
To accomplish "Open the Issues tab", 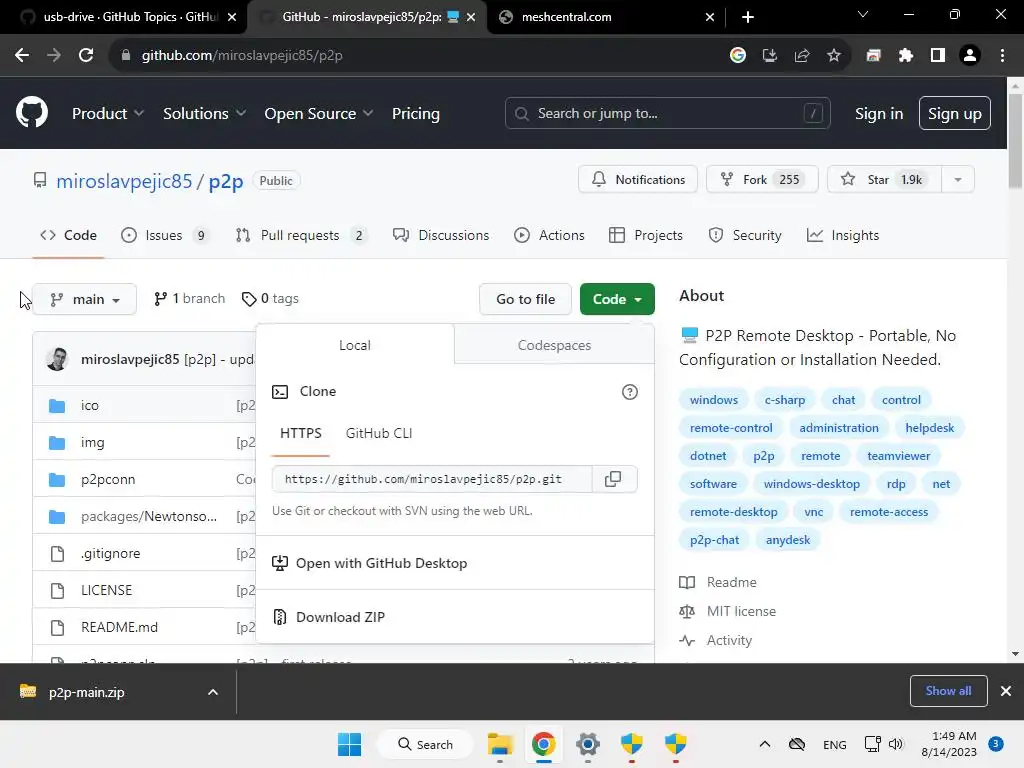I will 165,236.
